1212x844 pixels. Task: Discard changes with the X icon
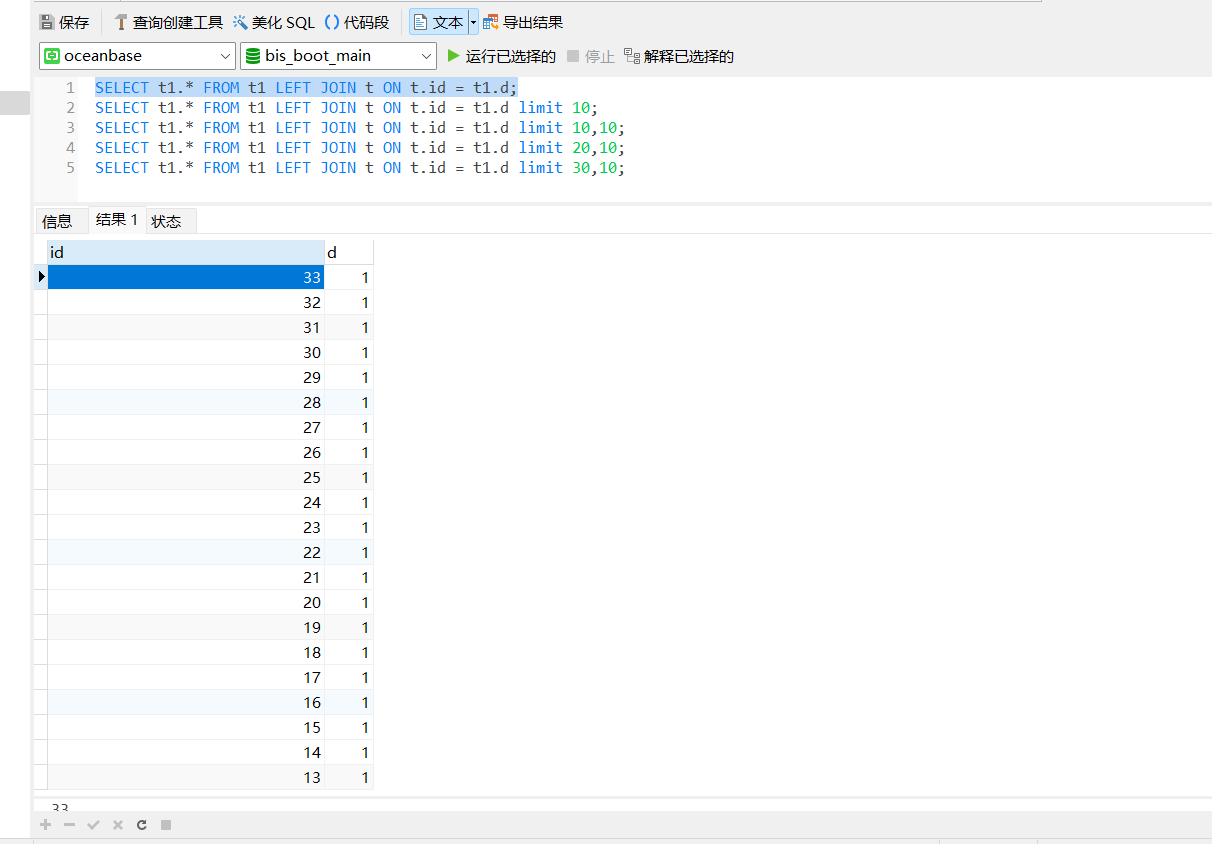117,825
